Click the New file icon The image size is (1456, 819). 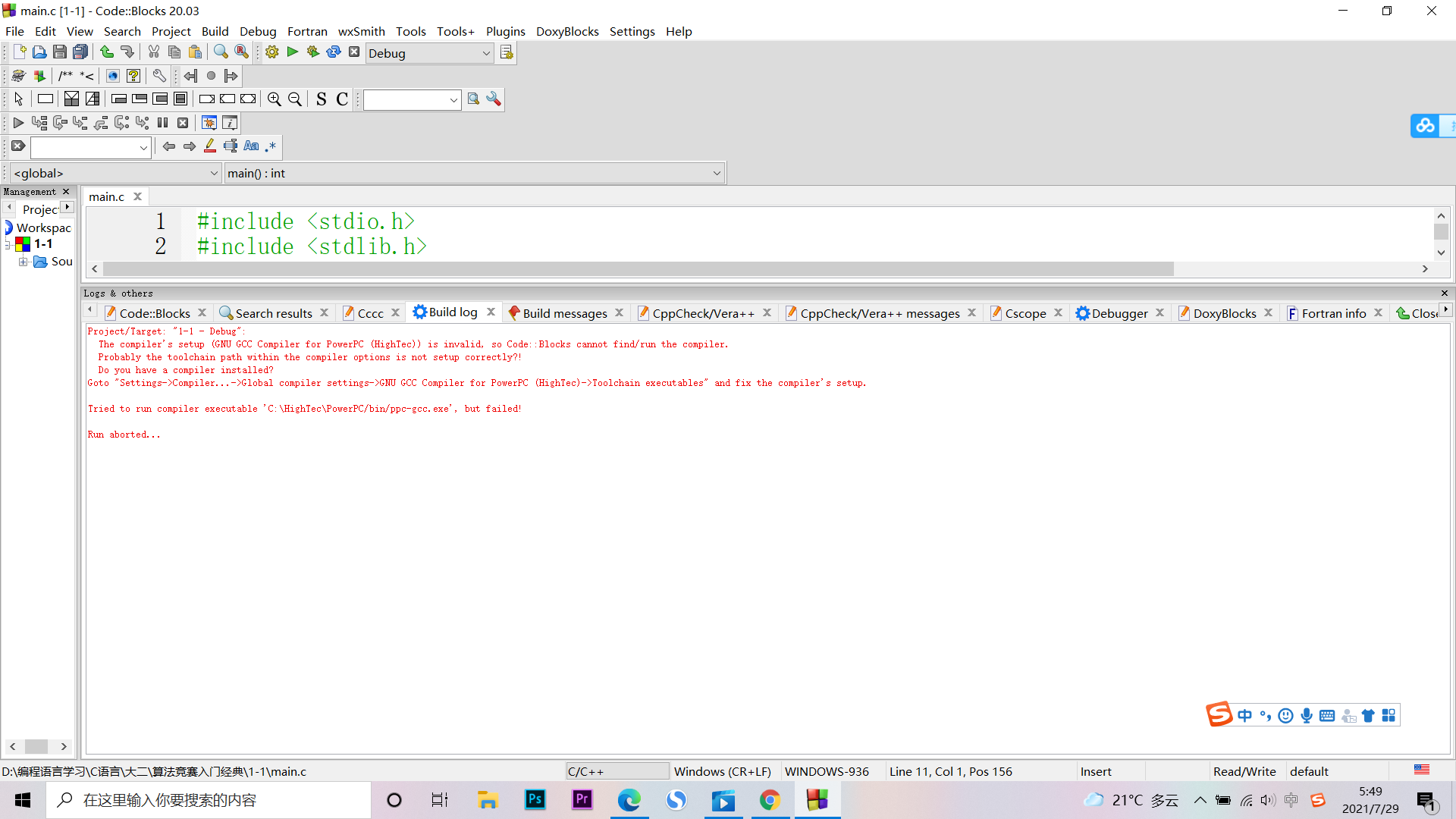point(20,52)
